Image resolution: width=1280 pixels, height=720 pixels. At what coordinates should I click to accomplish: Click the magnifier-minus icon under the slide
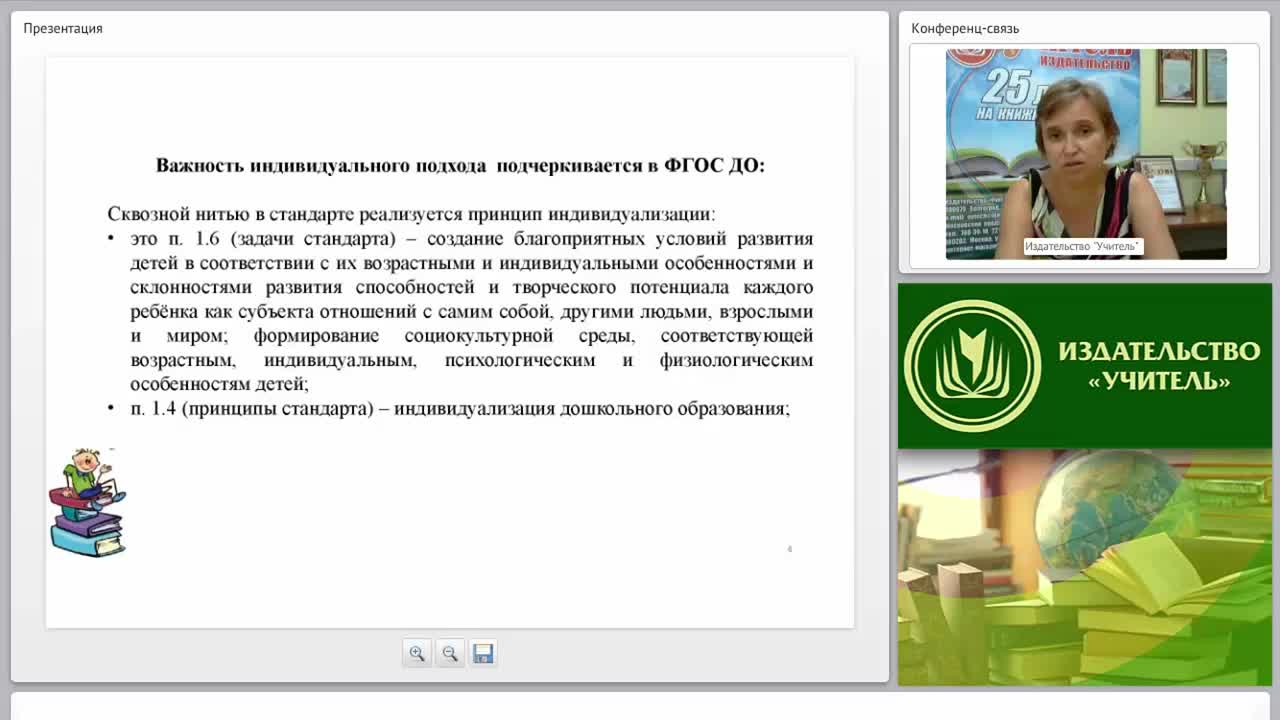[x=450, y=652]
